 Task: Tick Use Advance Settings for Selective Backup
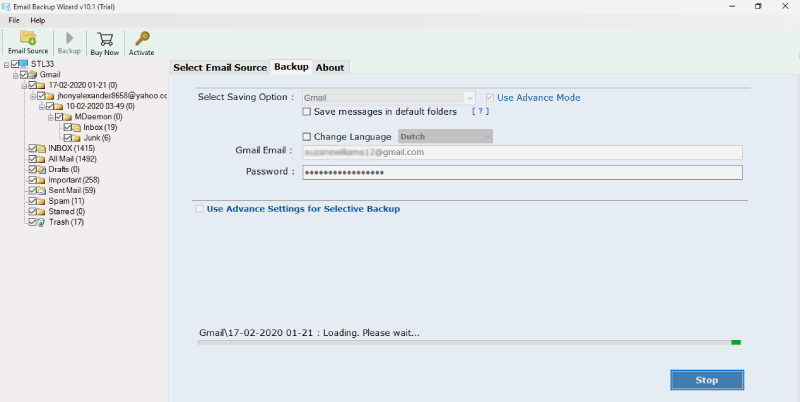click(199, 209)
